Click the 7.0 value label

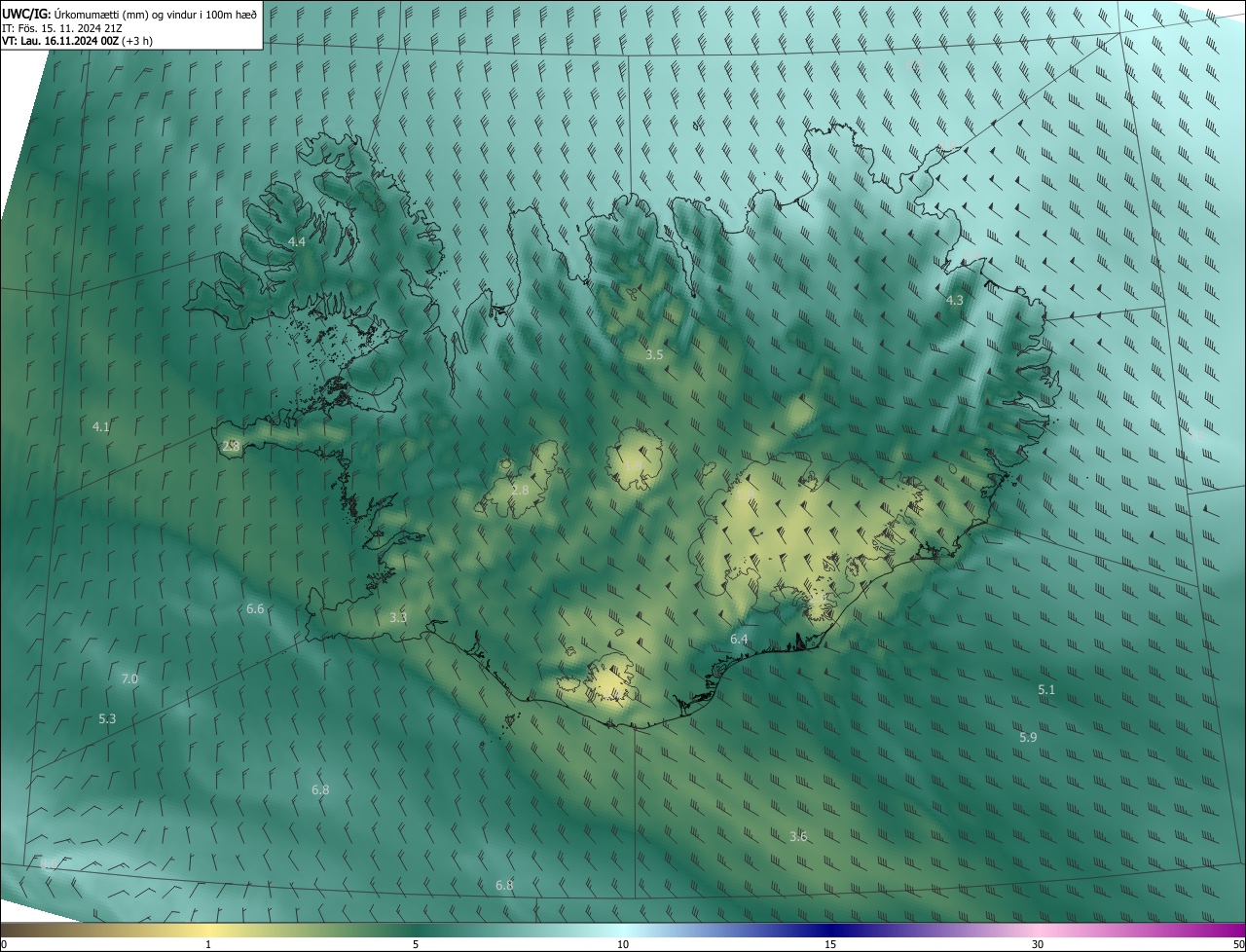click(x=129, y=678)
